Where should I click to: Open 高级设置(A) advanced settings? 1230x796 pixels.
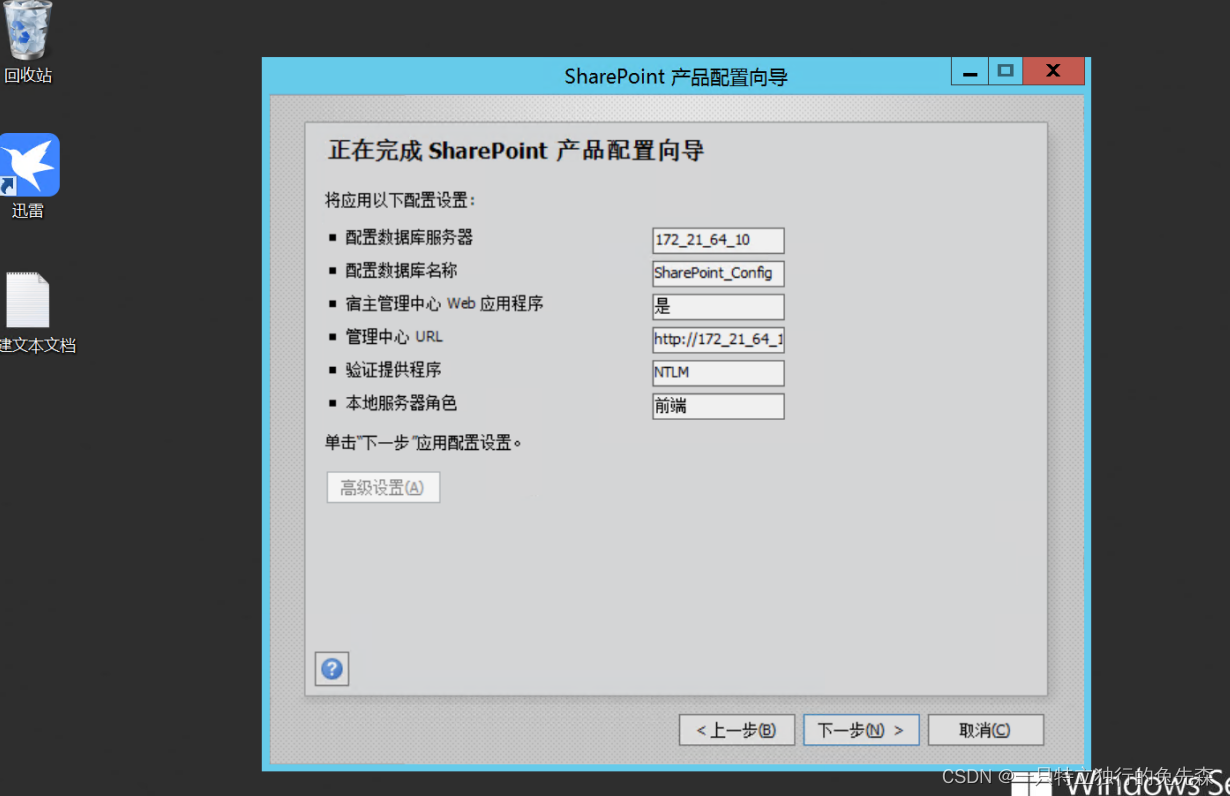pyautogui.click(x=383, y=487)
